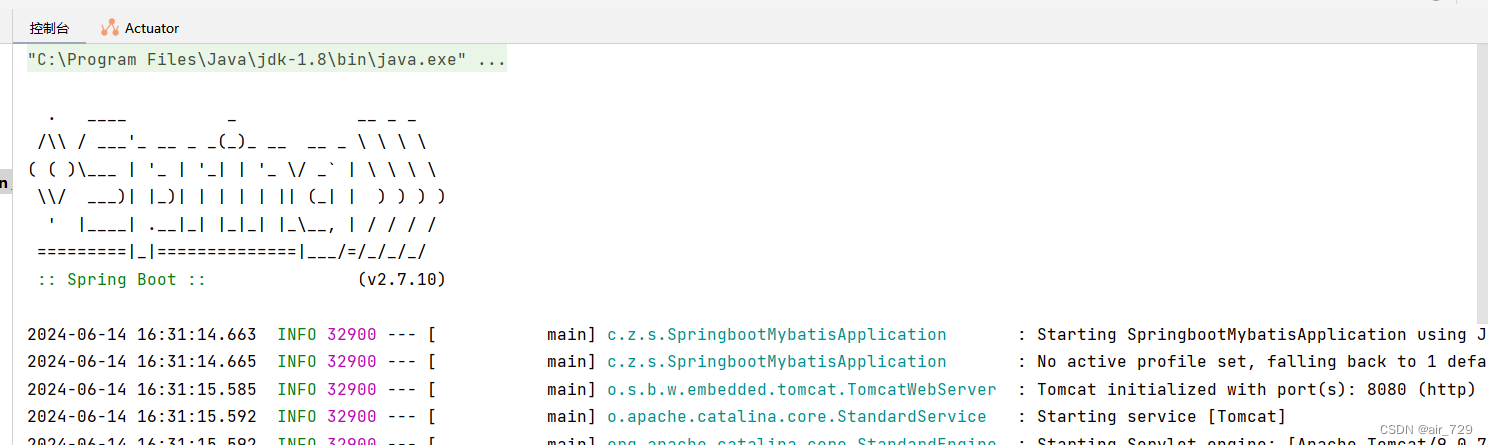Image resolution: width=1488 pixels, height=445 pixels.
Task: Select the ':: Spring Boot ::' banner text
Action: click(x=121, y=280)
